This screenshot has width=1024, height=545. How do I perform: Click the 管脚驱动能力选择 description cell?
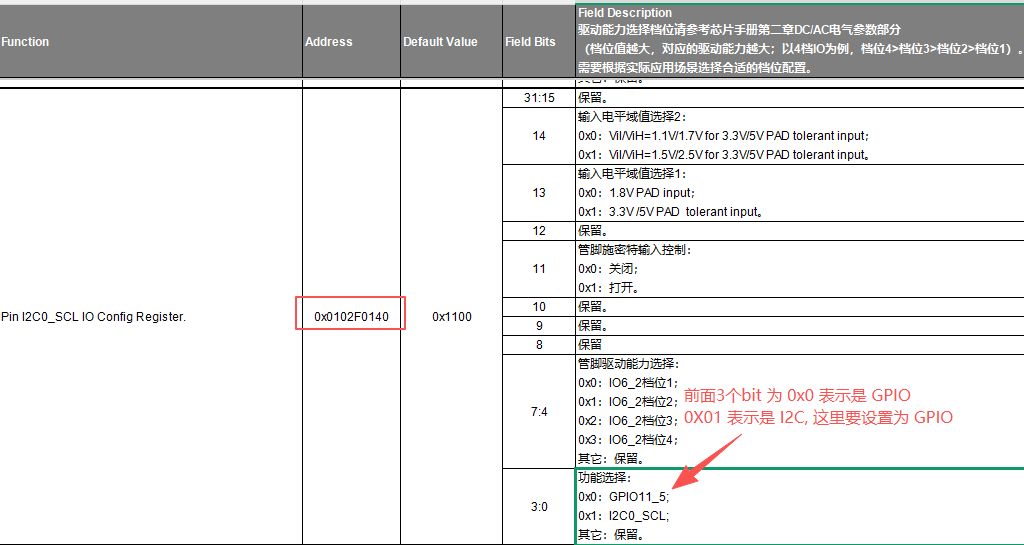pos(800,411)
